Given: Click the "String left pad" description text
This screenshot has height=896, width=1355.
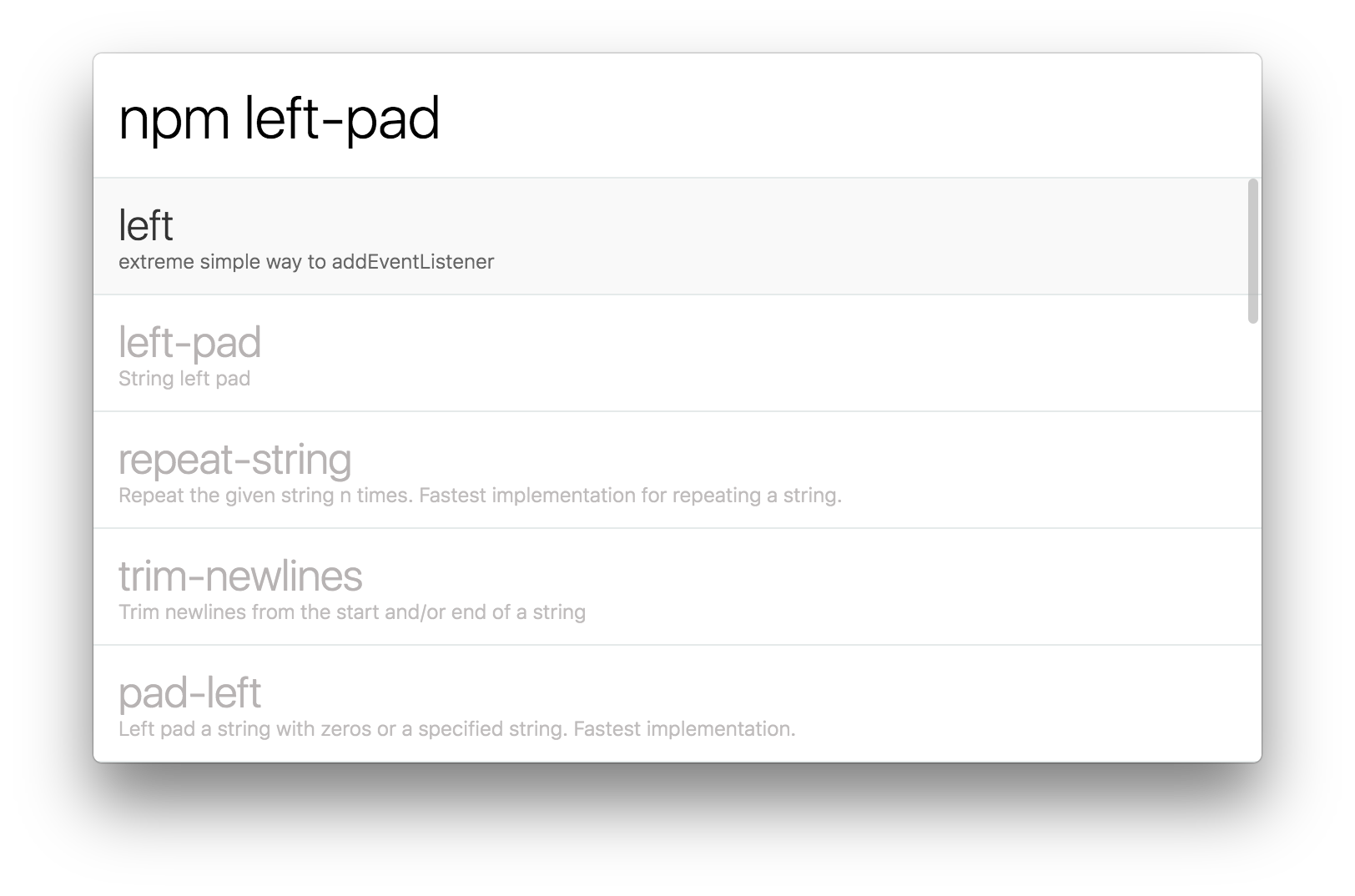Looking at the screenshot, I should coord(184,379).
